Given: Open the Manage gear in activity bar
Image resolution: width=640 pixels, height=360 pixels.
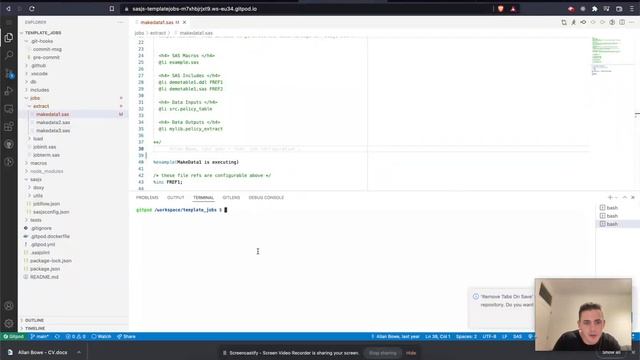Looking at the screenshot, I should tap(9, 323).
